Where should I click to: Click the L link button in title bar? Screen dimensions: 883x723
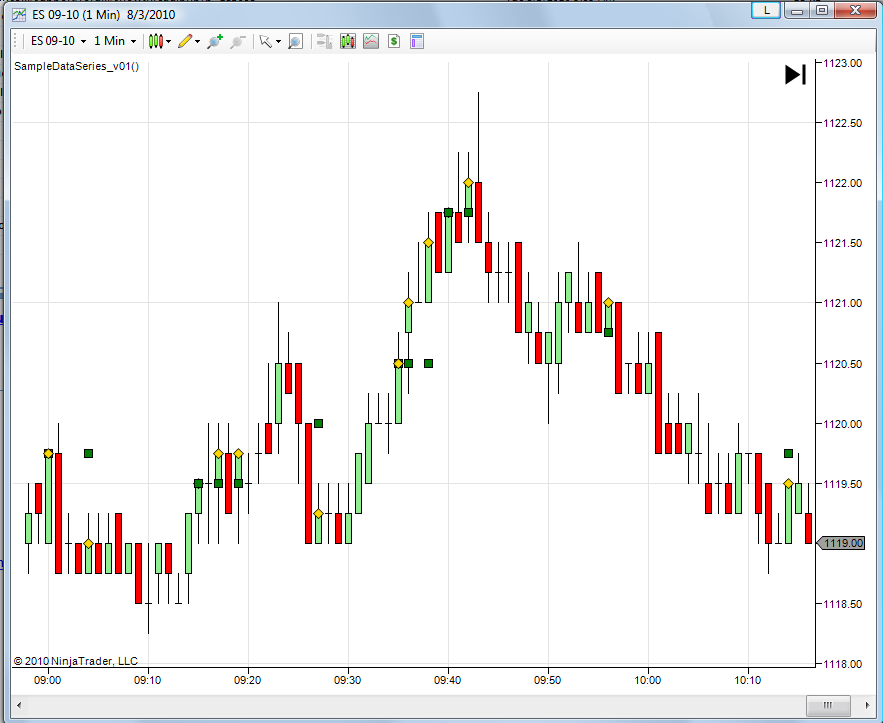[766, 10]
